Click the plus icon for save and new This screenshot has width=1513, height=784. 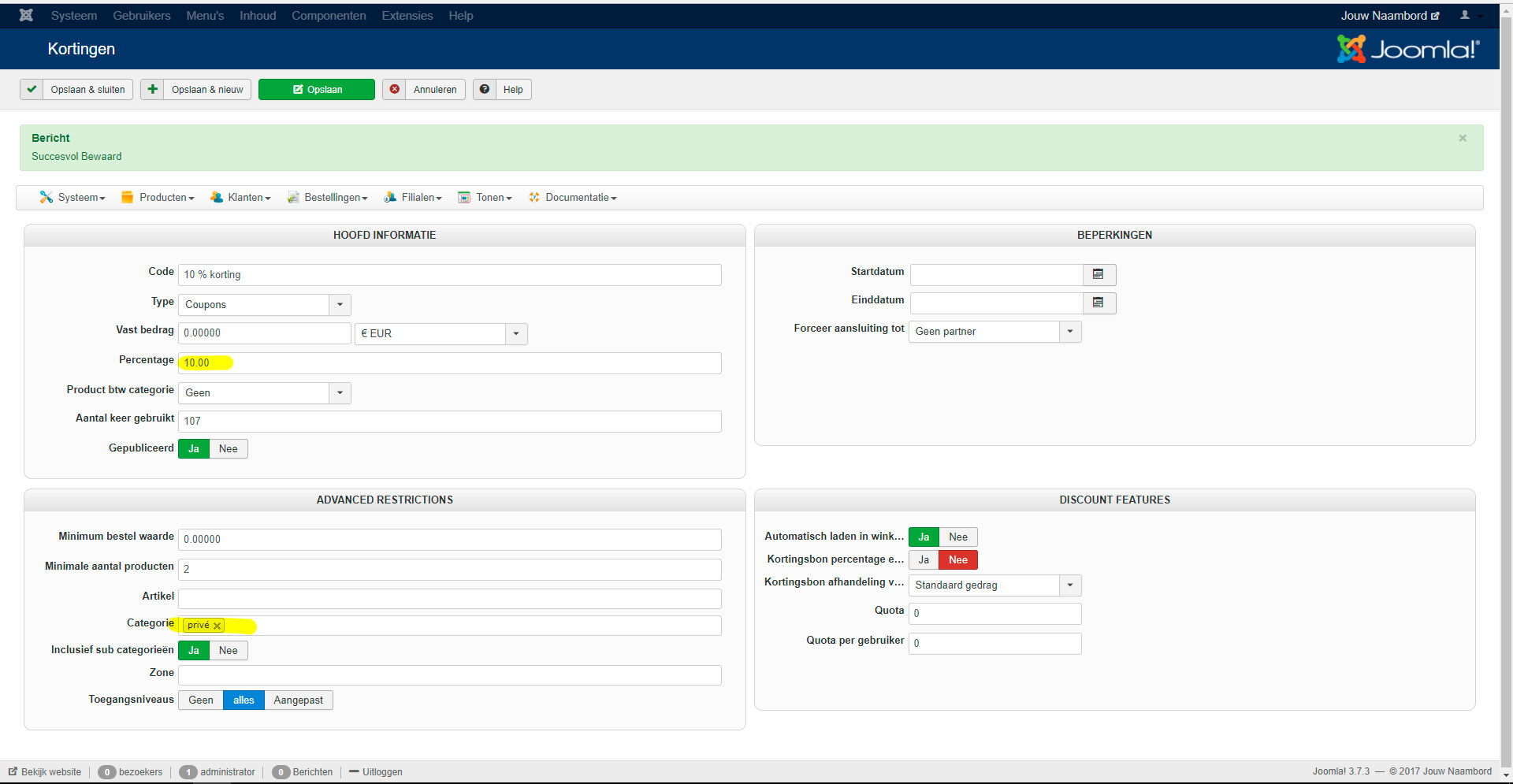click(x=152, y=89)
